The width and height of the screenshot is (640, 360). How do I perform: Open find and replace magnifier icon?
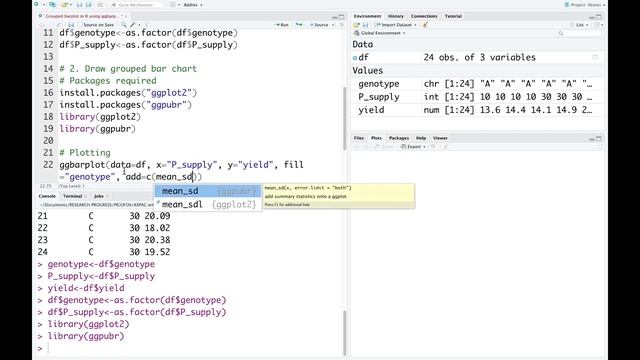pyautogui.click(x=124, y=25)
